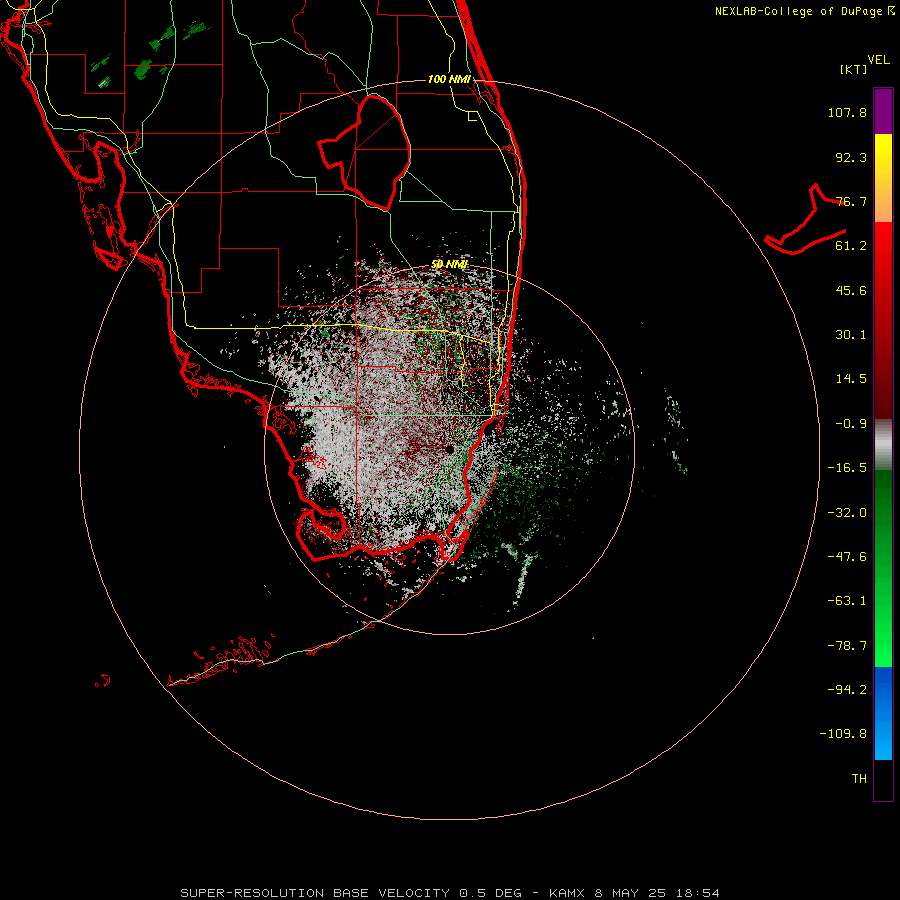Click the 45.6 legend value
The width and height of the screenshot is (900, 900).
pyautogui.click(x=851, y=290)
